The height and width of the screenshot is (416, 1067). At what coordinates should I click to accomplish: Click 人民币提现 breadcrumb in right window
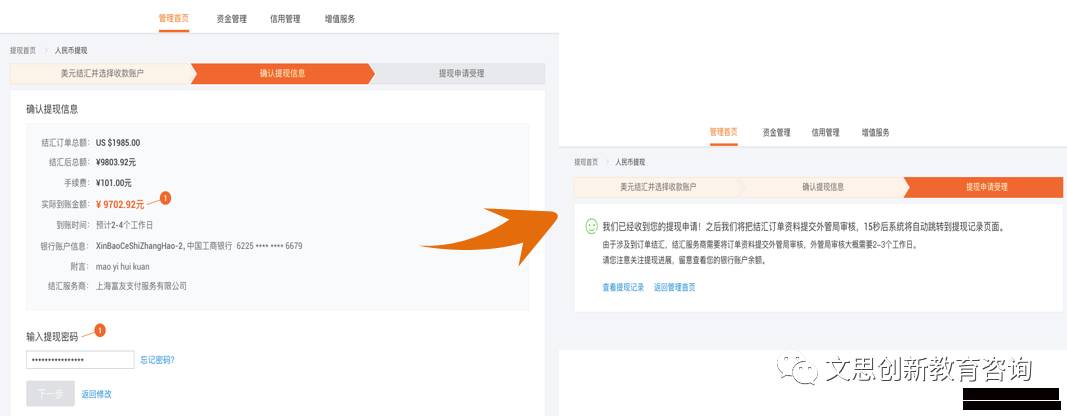tap(630, 163)
